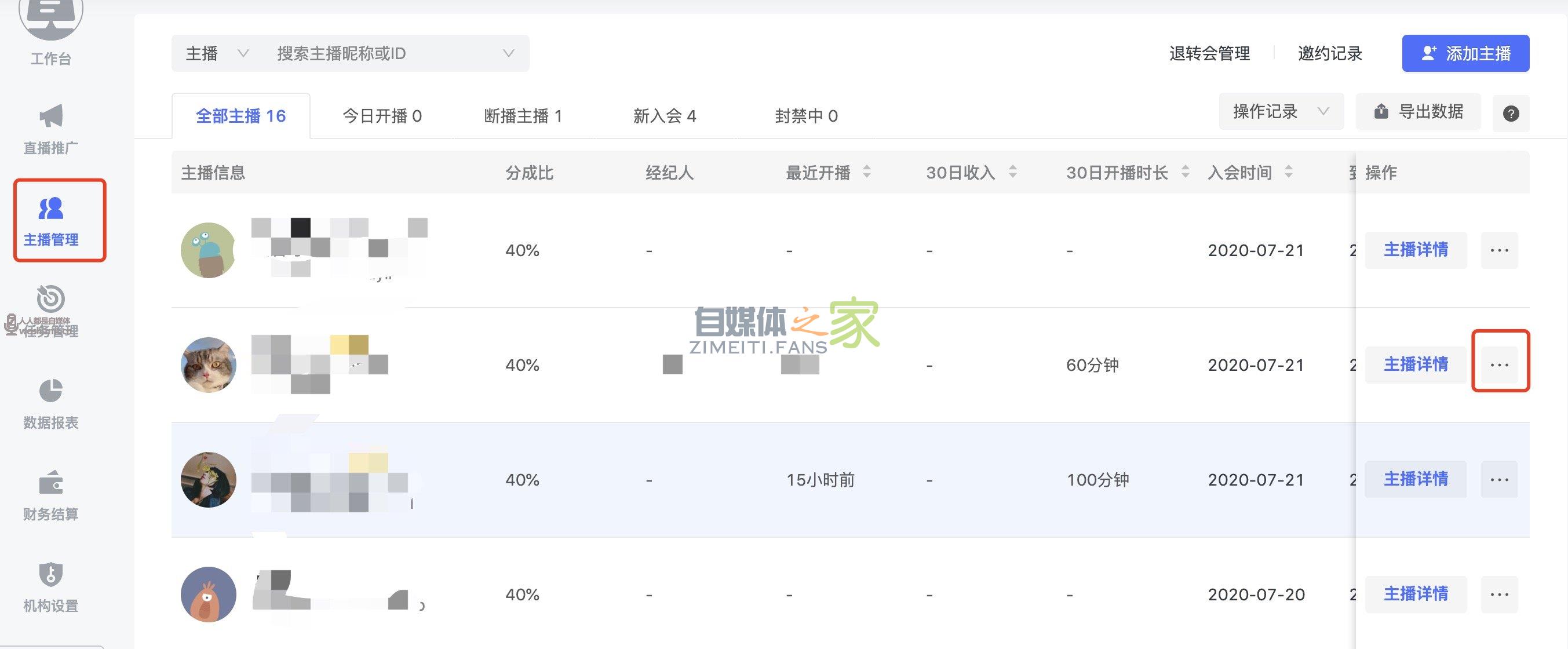Open 任务管理 target sidebar icon
This screenshot has width=1568, height=649.
pyautogui.click(x=50, y=300)
